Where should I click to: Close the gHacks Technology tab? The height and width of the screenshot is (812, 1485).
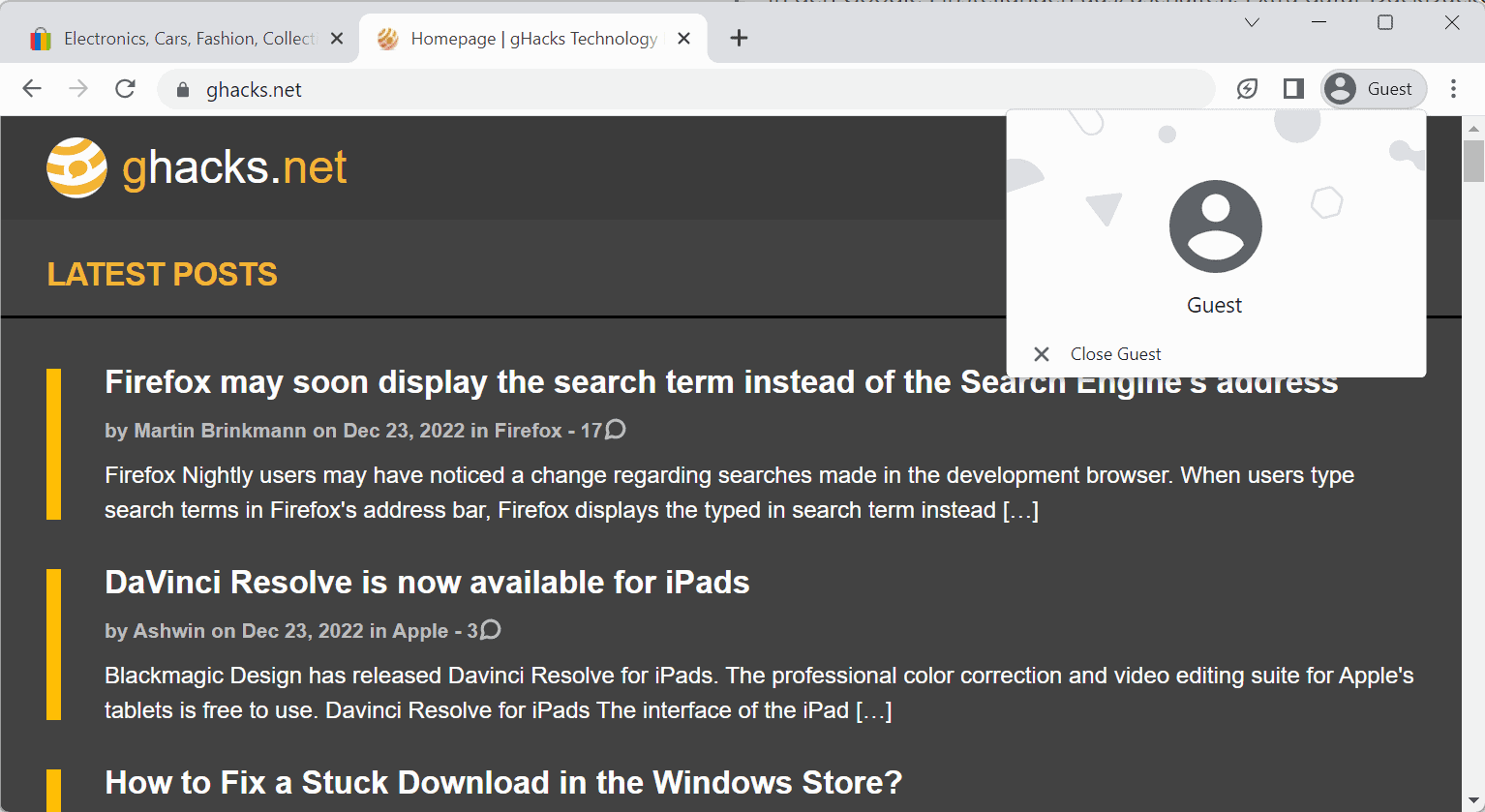point(683,39)
